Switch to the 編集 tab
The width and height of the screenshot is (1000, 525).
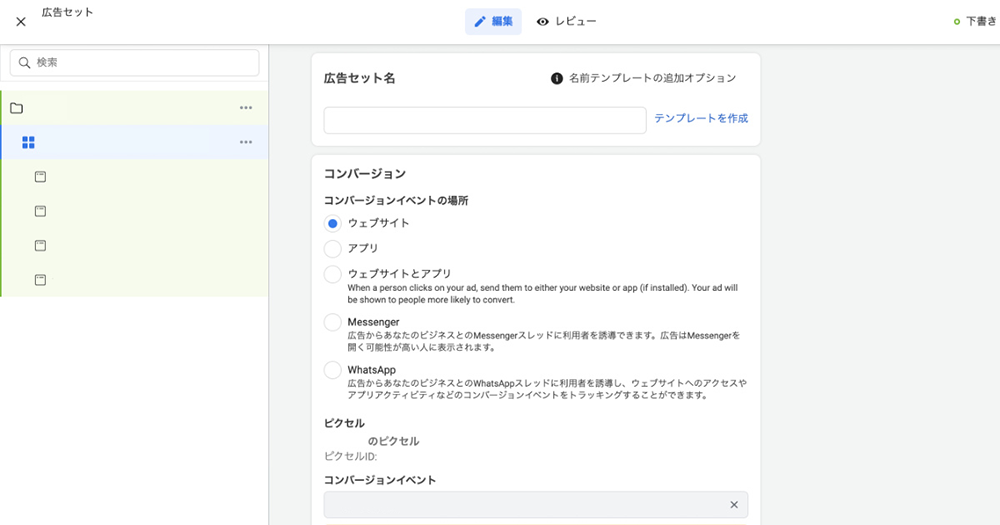493,22
